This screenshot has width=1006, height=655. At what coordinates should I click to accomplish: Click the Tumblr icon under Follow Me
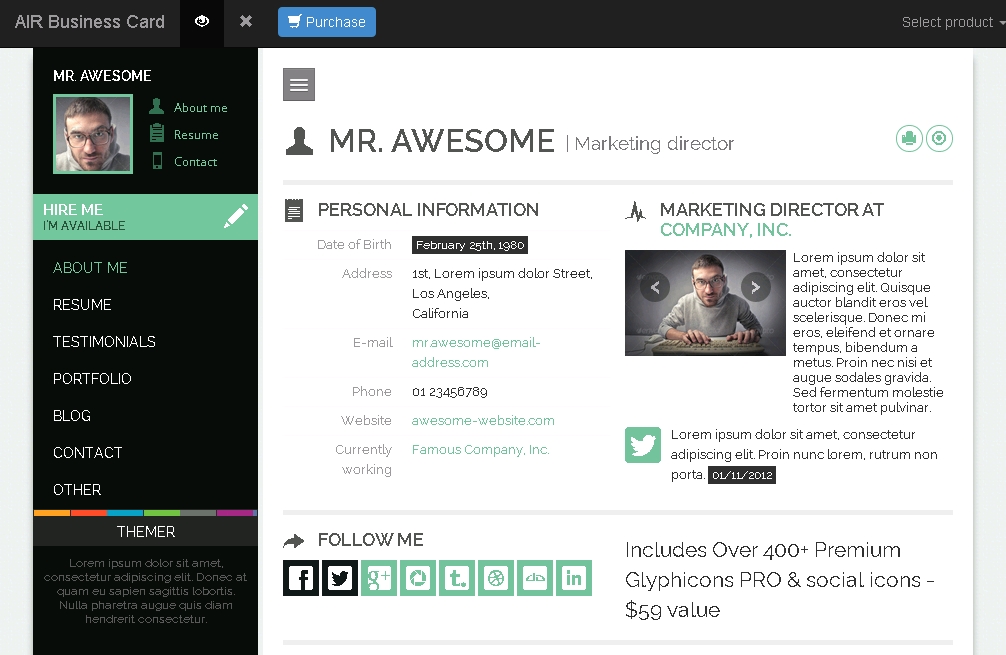click(457, 578)
